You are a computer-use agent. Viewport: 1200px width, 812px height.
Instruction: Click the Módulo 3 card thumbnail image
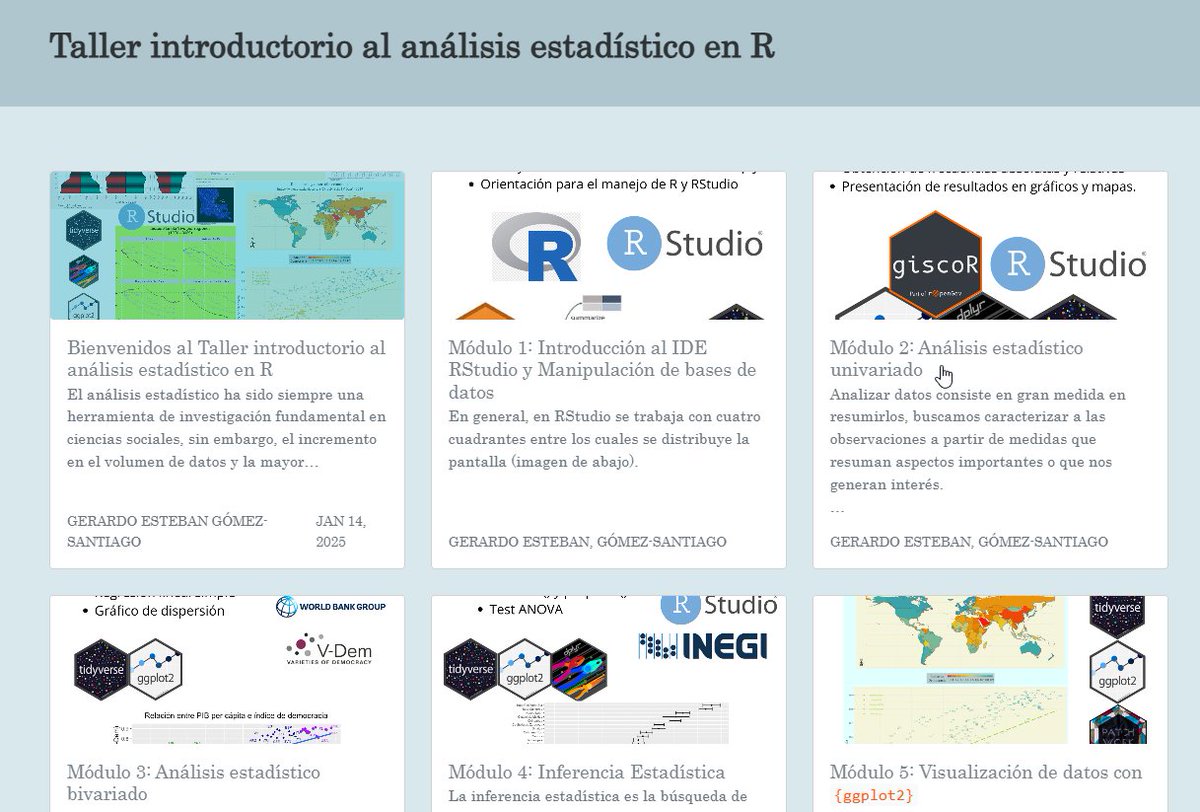pyautogui.click(x=227, y=670)
